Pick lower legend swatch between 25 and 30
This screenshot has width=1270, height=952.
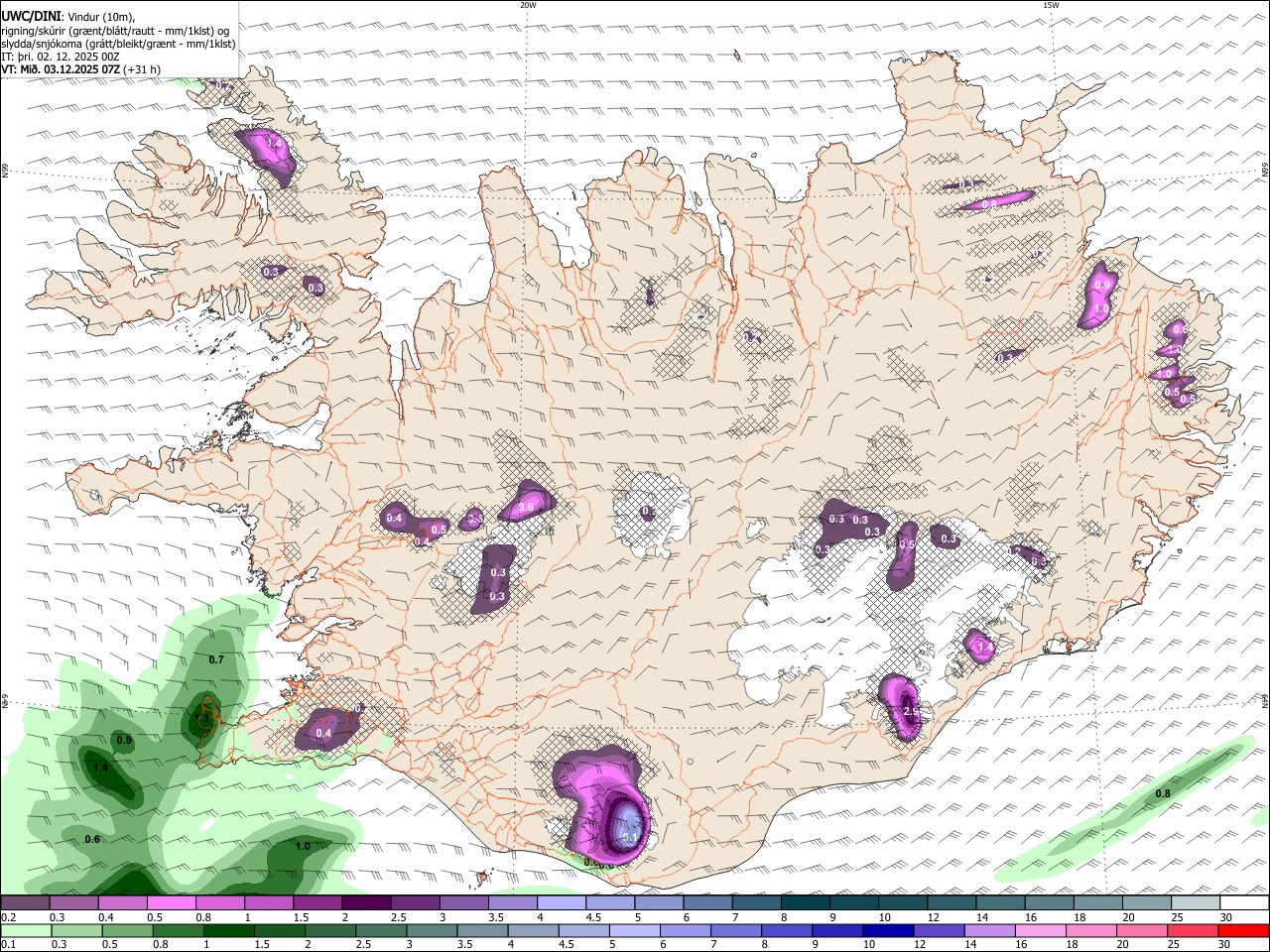(1195, 930)
